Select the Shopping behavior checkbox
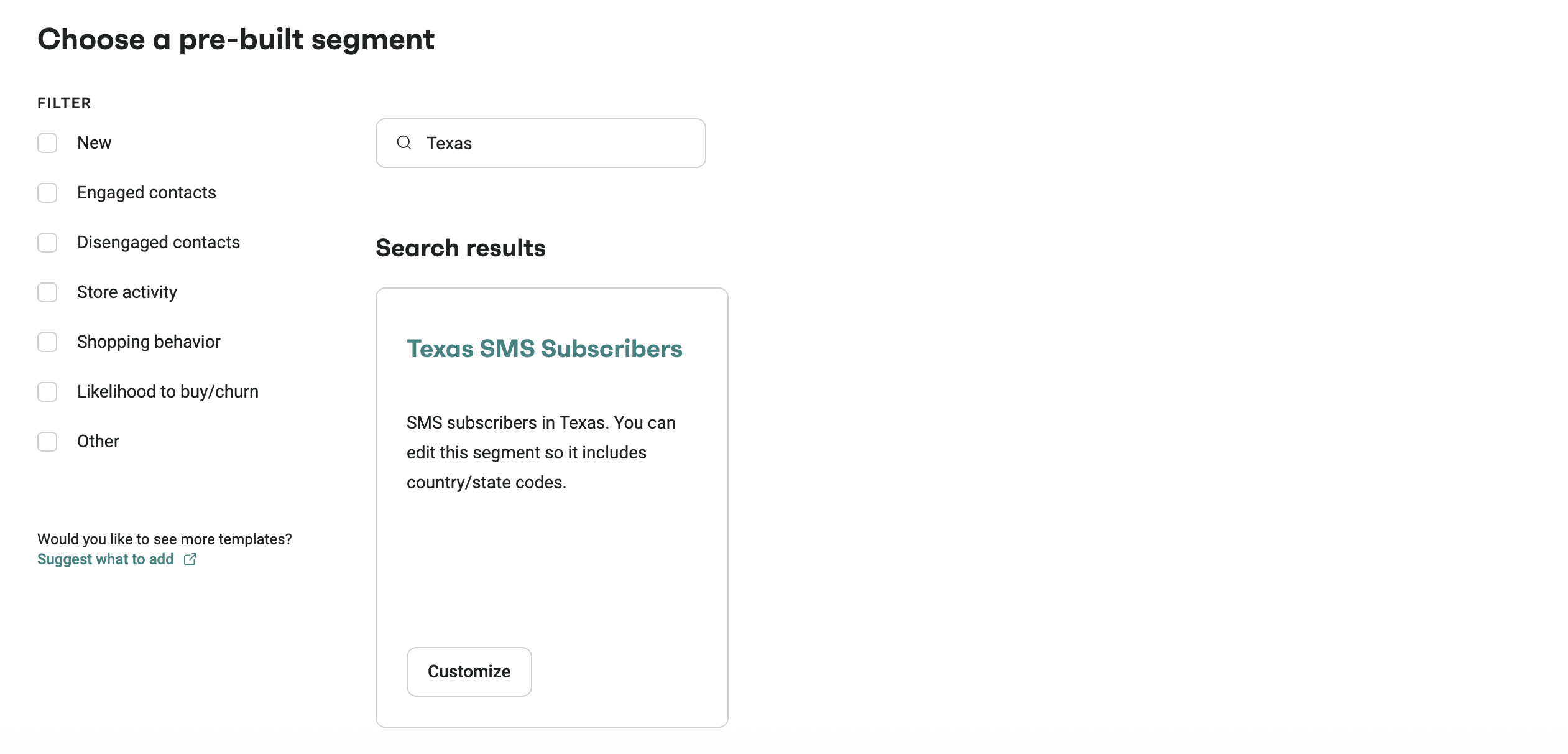The width and height of the screenshot is (1568, 754). coord(47,342)
